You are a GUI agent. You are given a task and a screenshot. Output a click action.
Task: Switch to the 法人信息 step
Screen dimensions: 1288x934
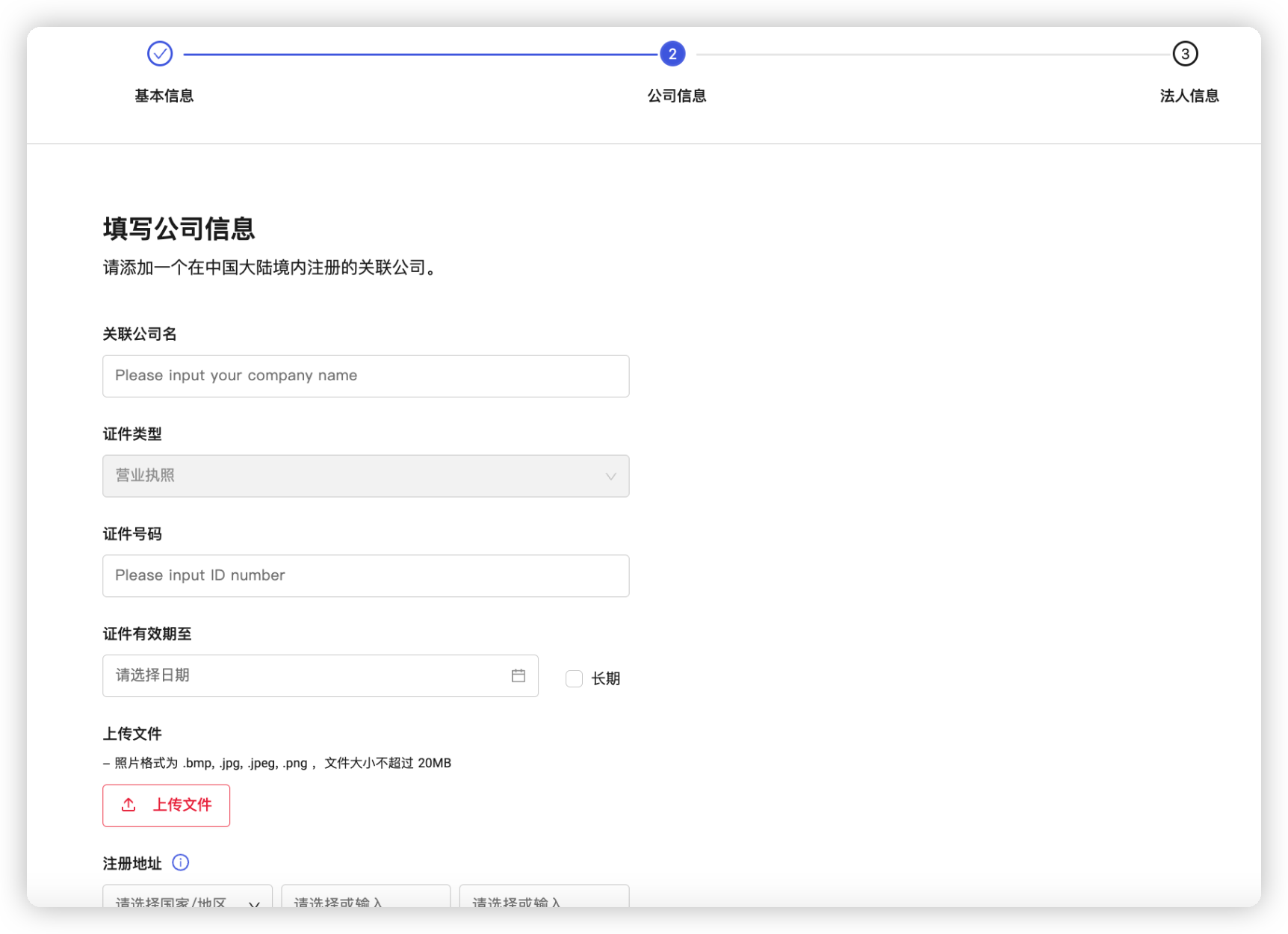[1189, 95]
